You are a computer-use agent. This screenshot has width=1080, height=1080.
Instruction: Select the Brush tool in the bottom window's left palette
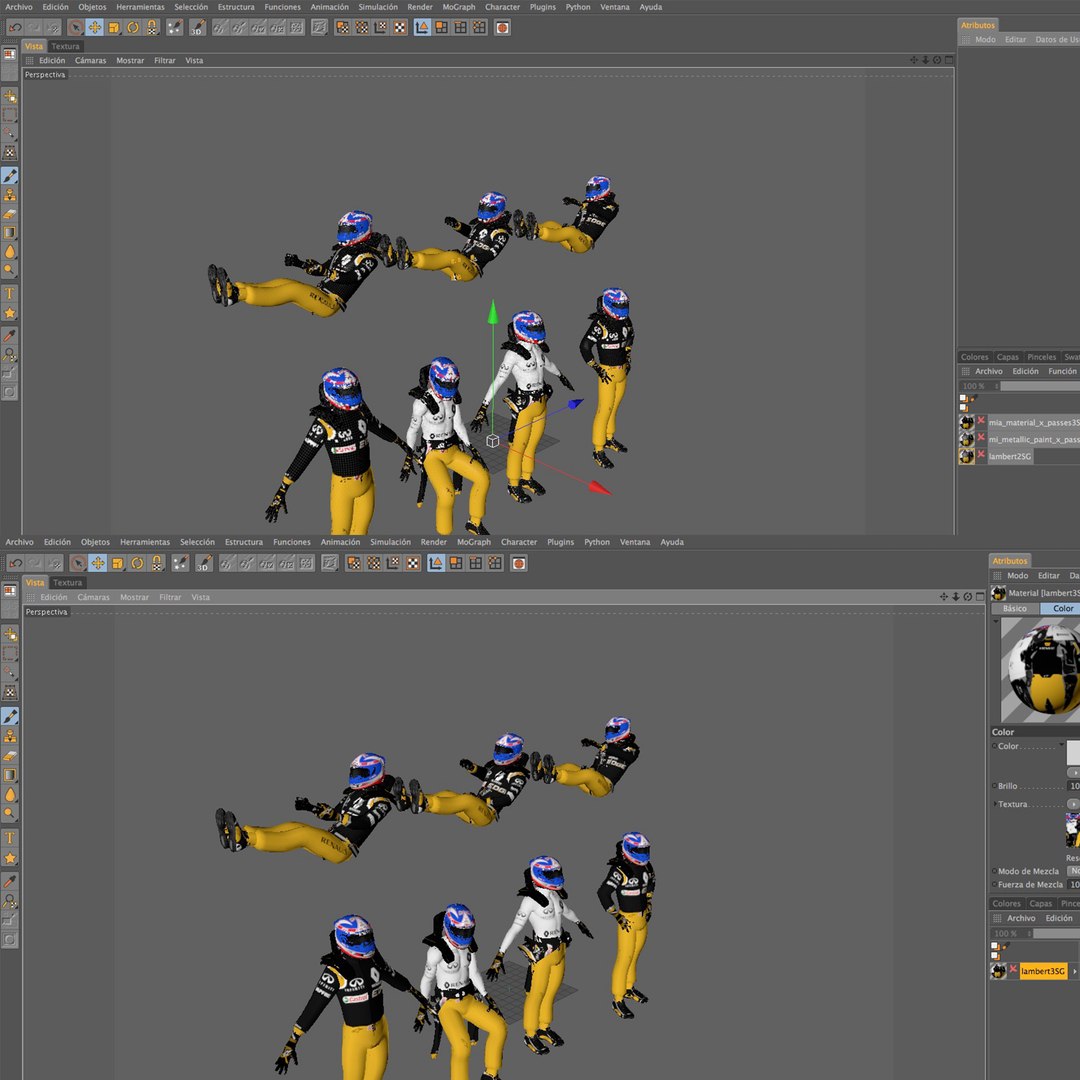[x=10, y=716]
